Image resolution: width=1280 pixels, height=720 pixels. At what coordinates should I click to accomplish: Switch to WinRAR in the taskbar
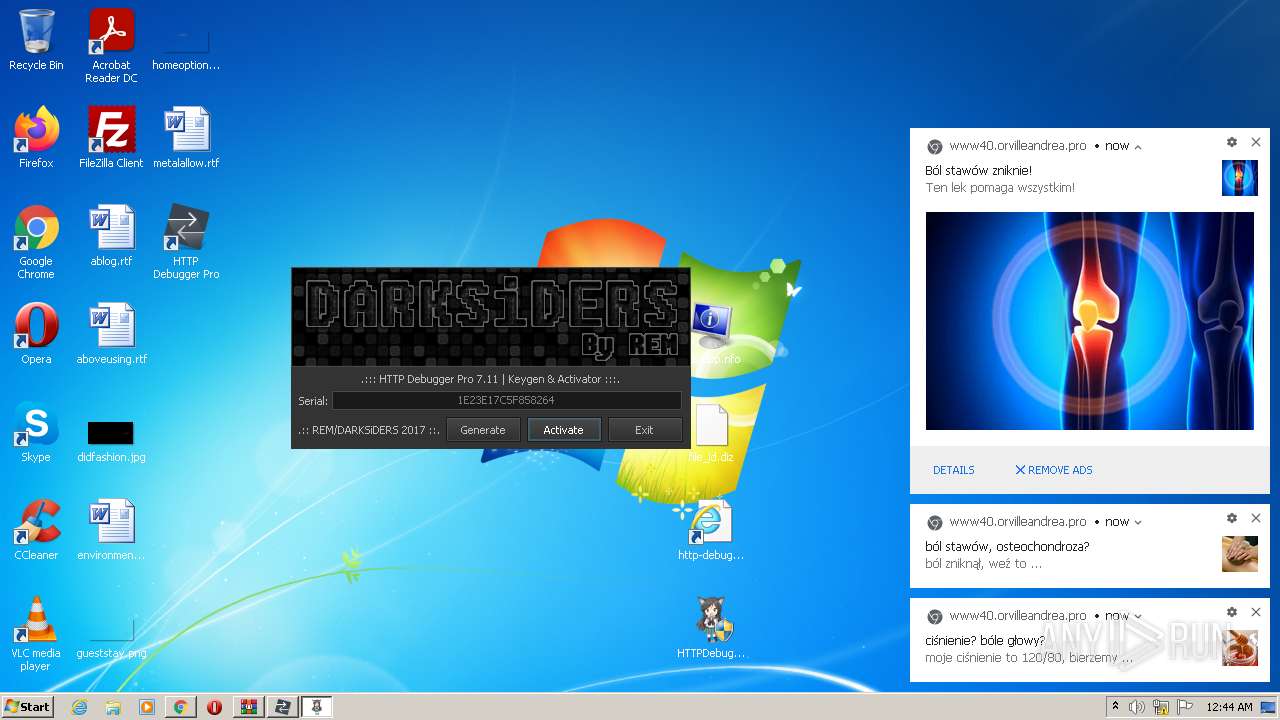click(248, 707)
